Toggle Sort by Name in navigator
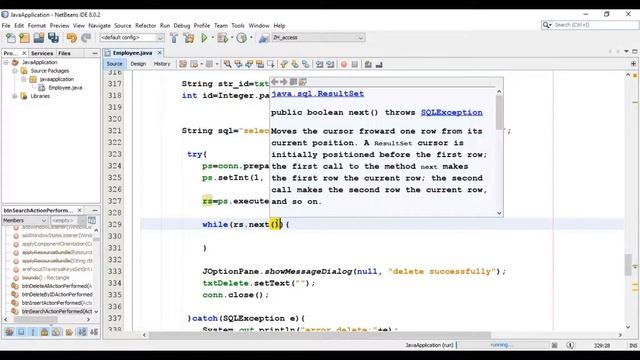Viewport: 640px width, 360px height. [82, 332]
